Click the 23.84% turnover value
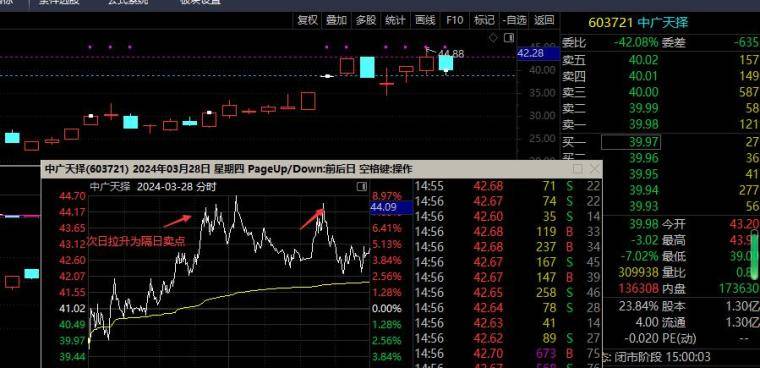 point(638,306)
